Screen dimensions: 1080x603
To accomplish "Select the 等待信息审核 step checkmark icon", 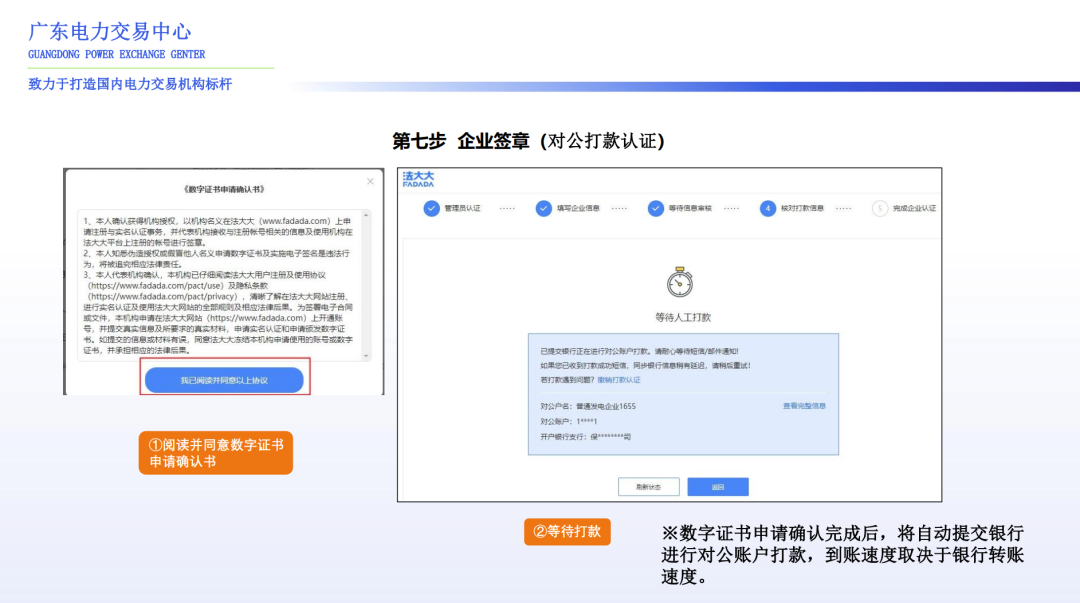I will coord(654,206).
